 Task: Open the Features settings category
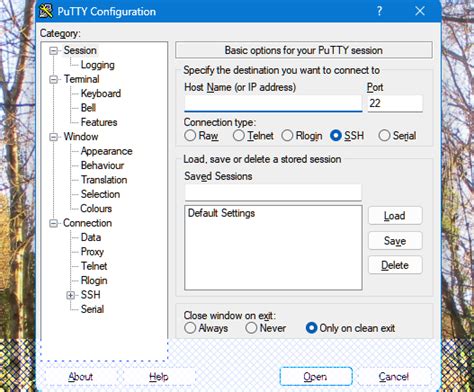[99, 122]
